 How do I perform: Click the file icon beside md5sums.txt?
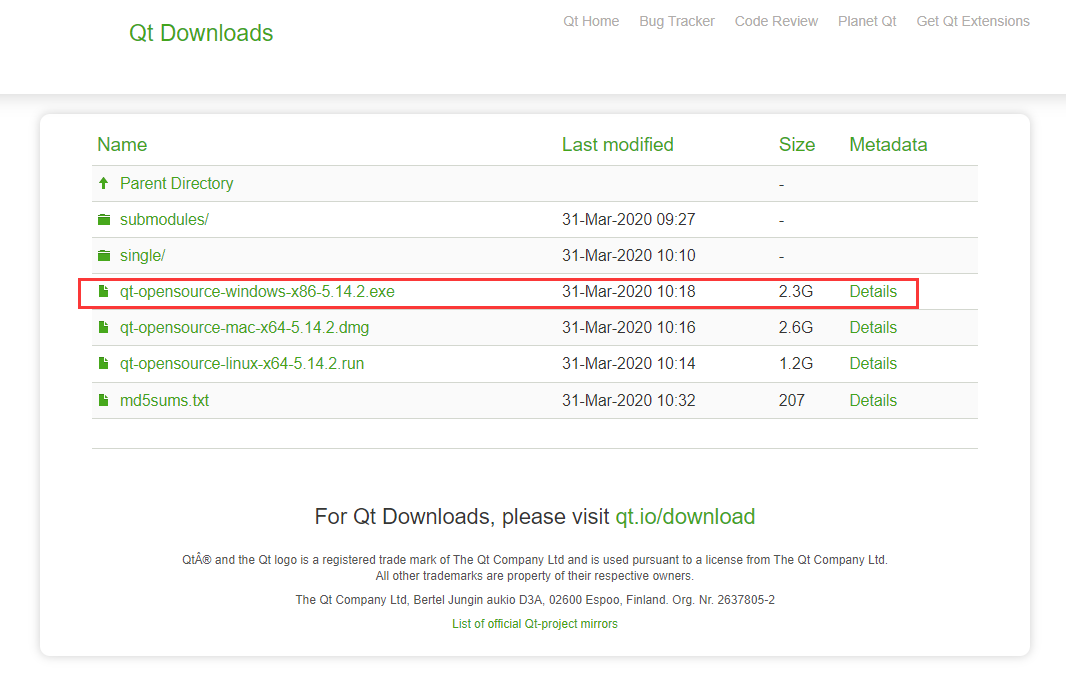103,400
